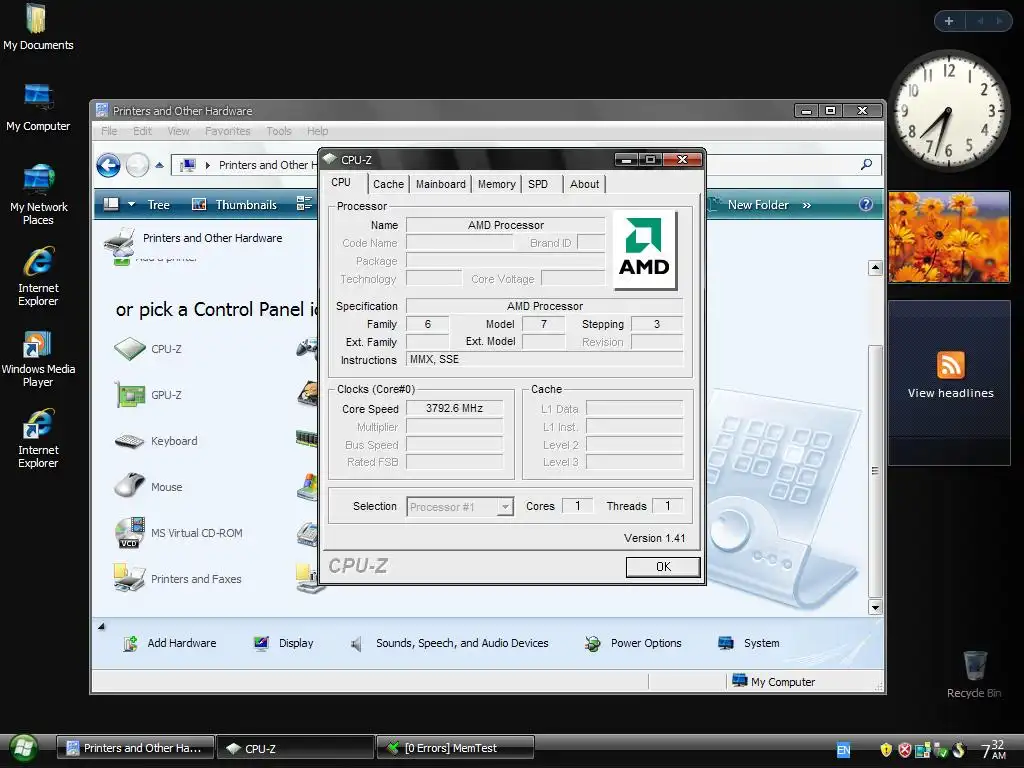1024x768 pixels.
Task: Collapse the bottom panel via small triangle
Action: [101, 627]
